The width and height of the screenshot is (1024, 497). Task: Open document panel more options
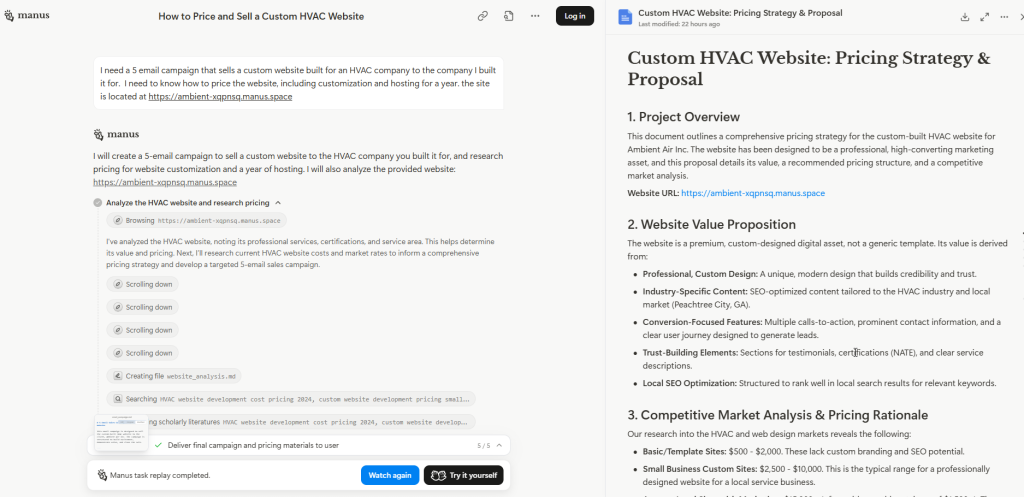tap(1006, 17)
